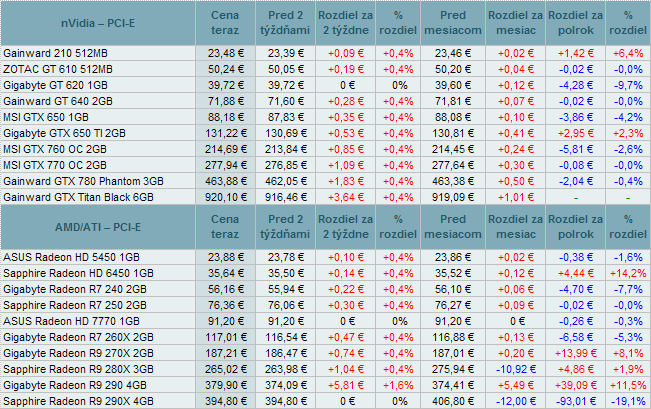The height and width of the screenshot is (409, 651).
Task: Select the MSI GTX 760 OC 2GB name
Action: (x=55, y=149)
